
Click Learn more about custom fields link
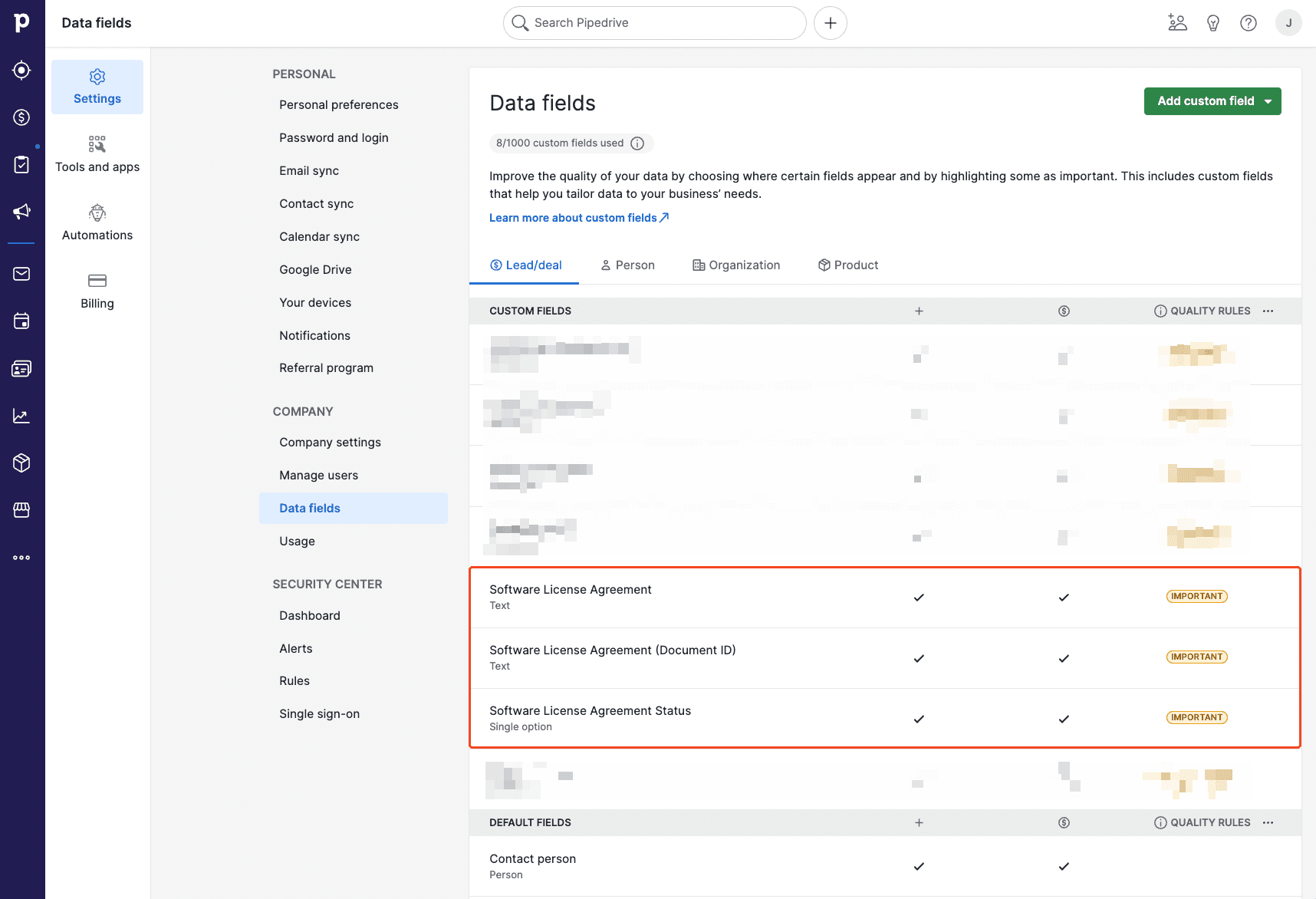click(574, 217)
